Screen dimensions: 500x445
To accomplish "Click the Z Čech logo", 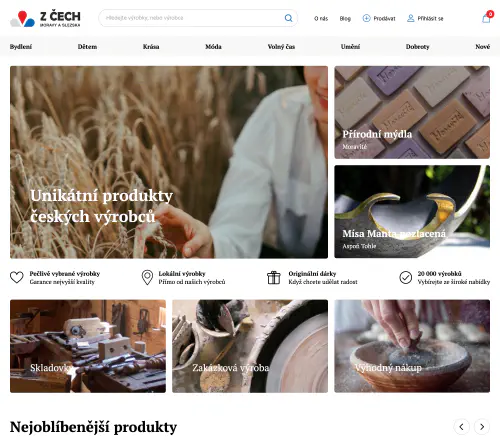I will click(x=45, y=19).
